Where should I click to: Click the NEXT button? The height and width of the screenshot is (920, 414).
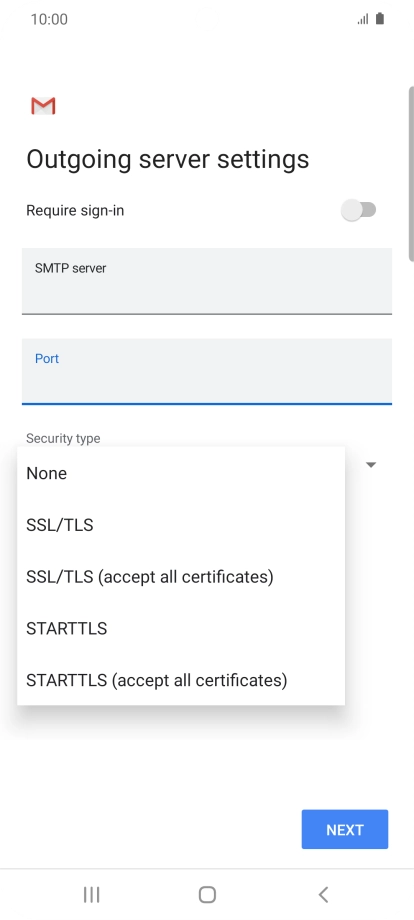coord(345,829)
